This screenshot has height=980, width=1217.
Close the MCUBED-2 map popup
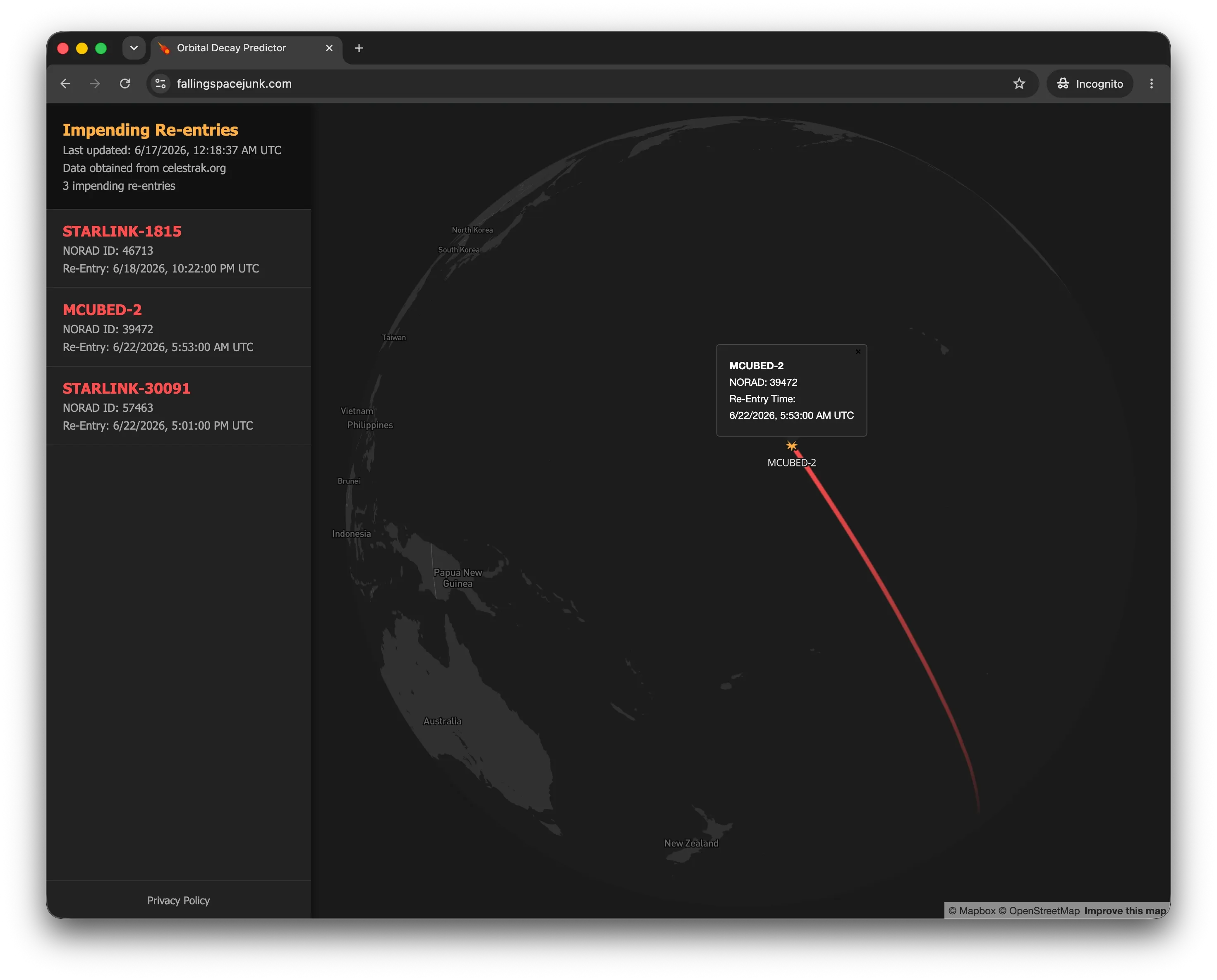click(x=858, y=352)
